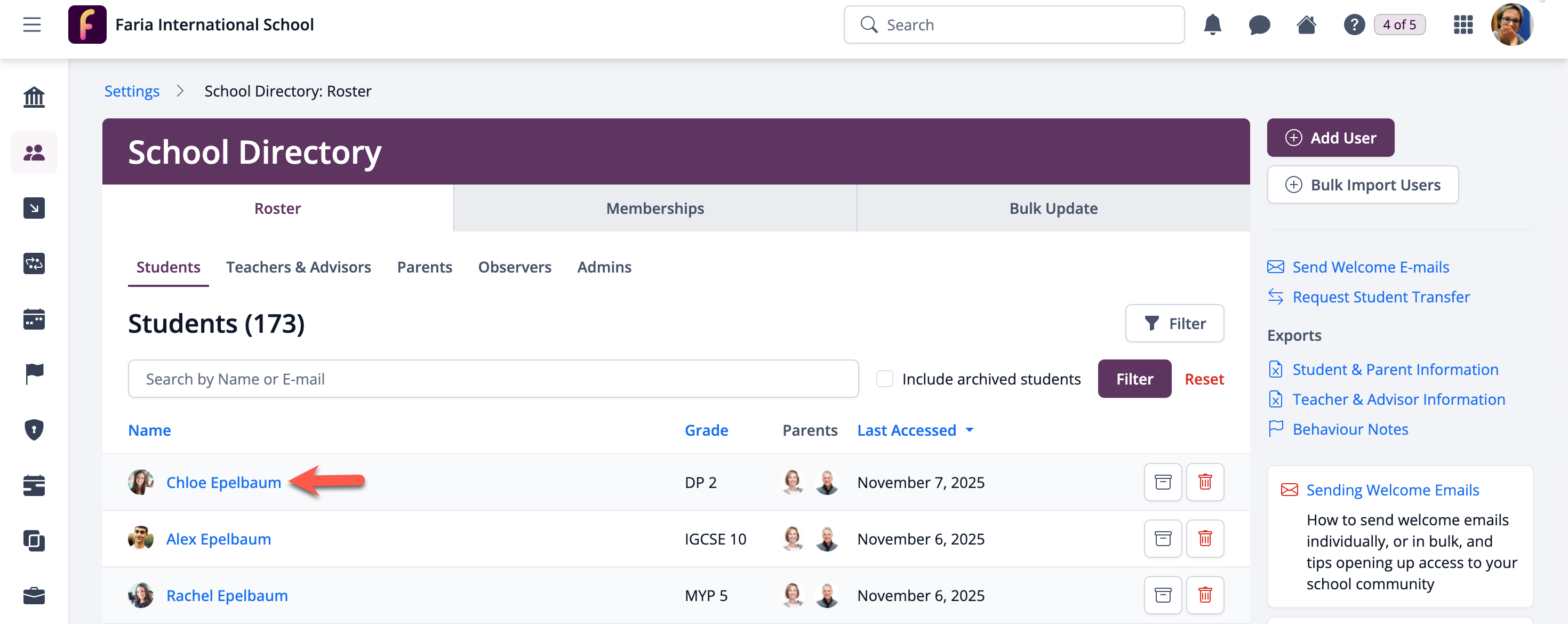Open the calendar sidebar icon
Viewport: 1568px width, 624px height.
click(34, 318)
